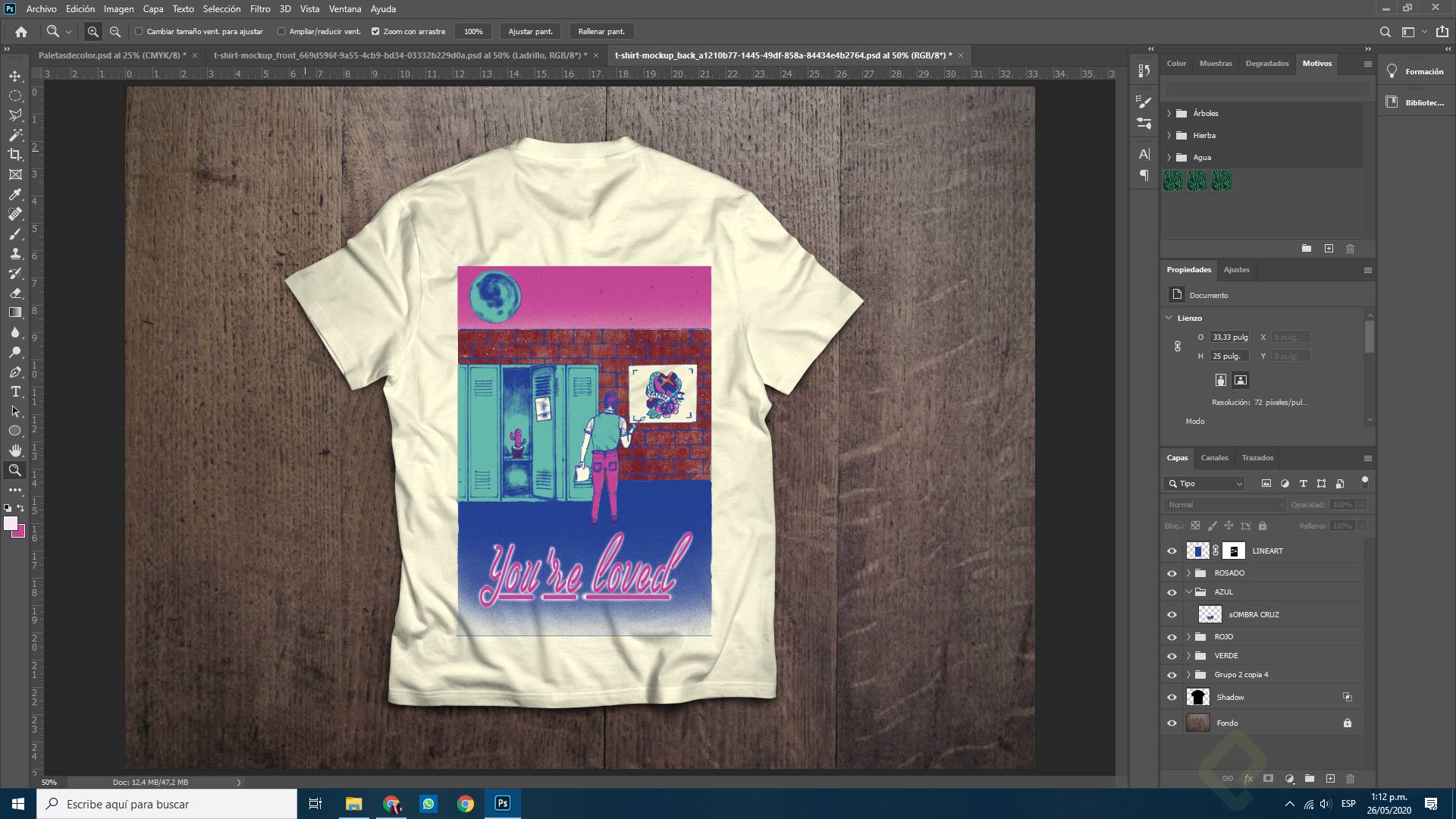Image resolution: width=1456 pixels, height=819 pixels.
Task: Delete layer with trash icon in Capas
Action: tap(1350, 779)
